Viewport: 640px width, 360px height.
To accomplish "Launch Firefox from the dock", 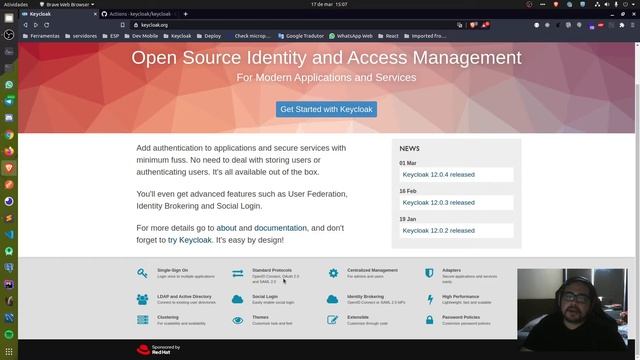I will pyautogui.click(x=9, y=151).
